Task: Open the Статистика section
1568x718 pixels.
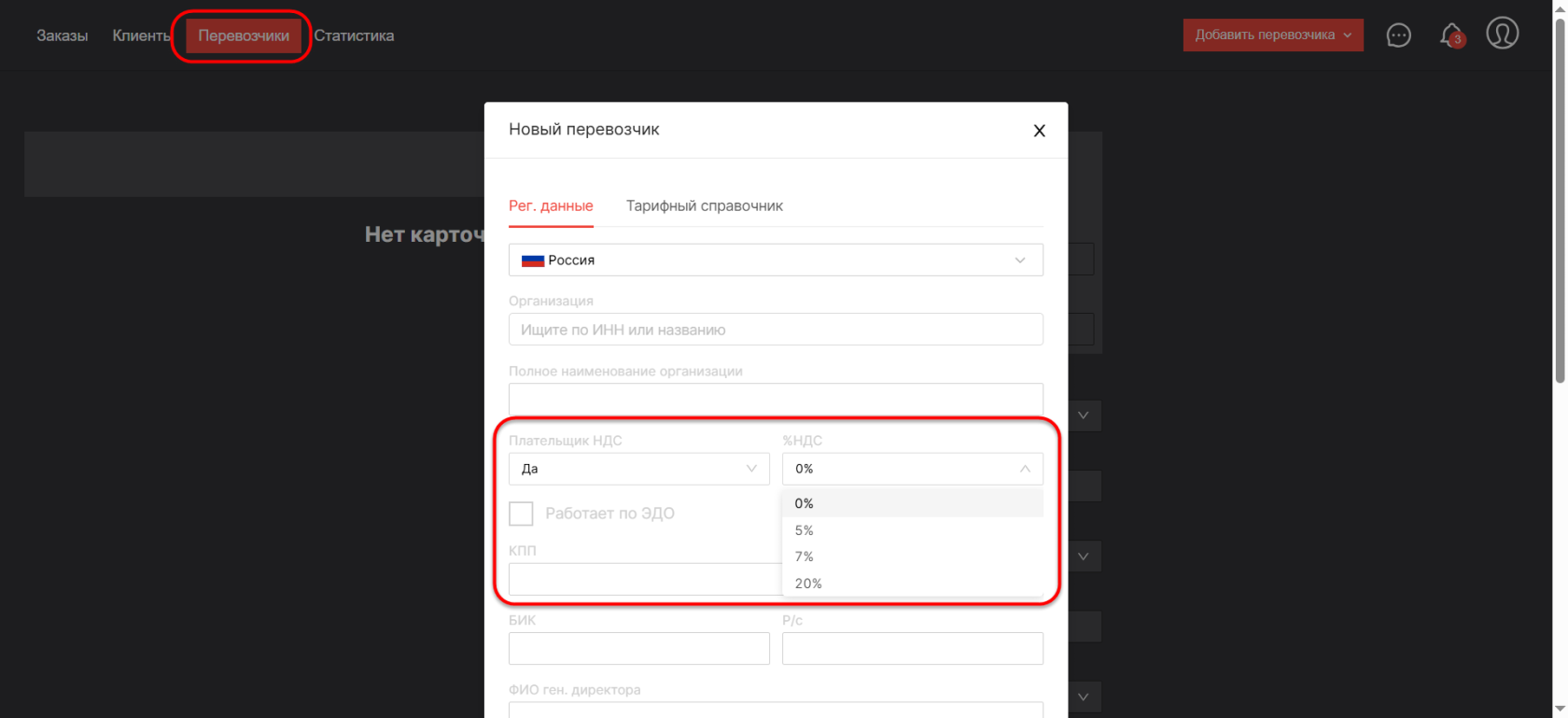Action: [354, 35]
